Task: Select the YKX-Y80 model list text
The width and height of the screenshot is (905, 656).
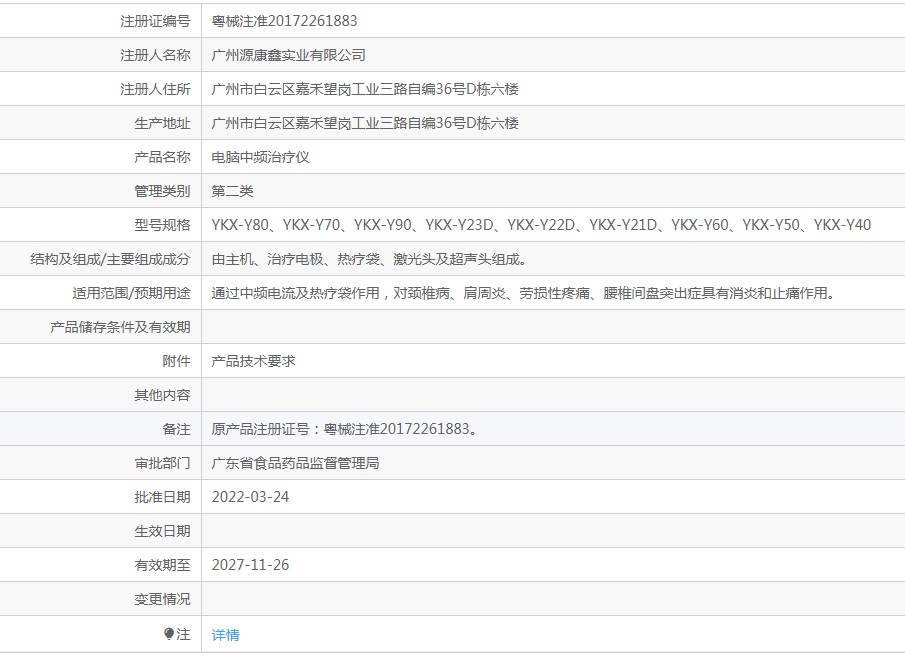Action: tap(541, 225)
